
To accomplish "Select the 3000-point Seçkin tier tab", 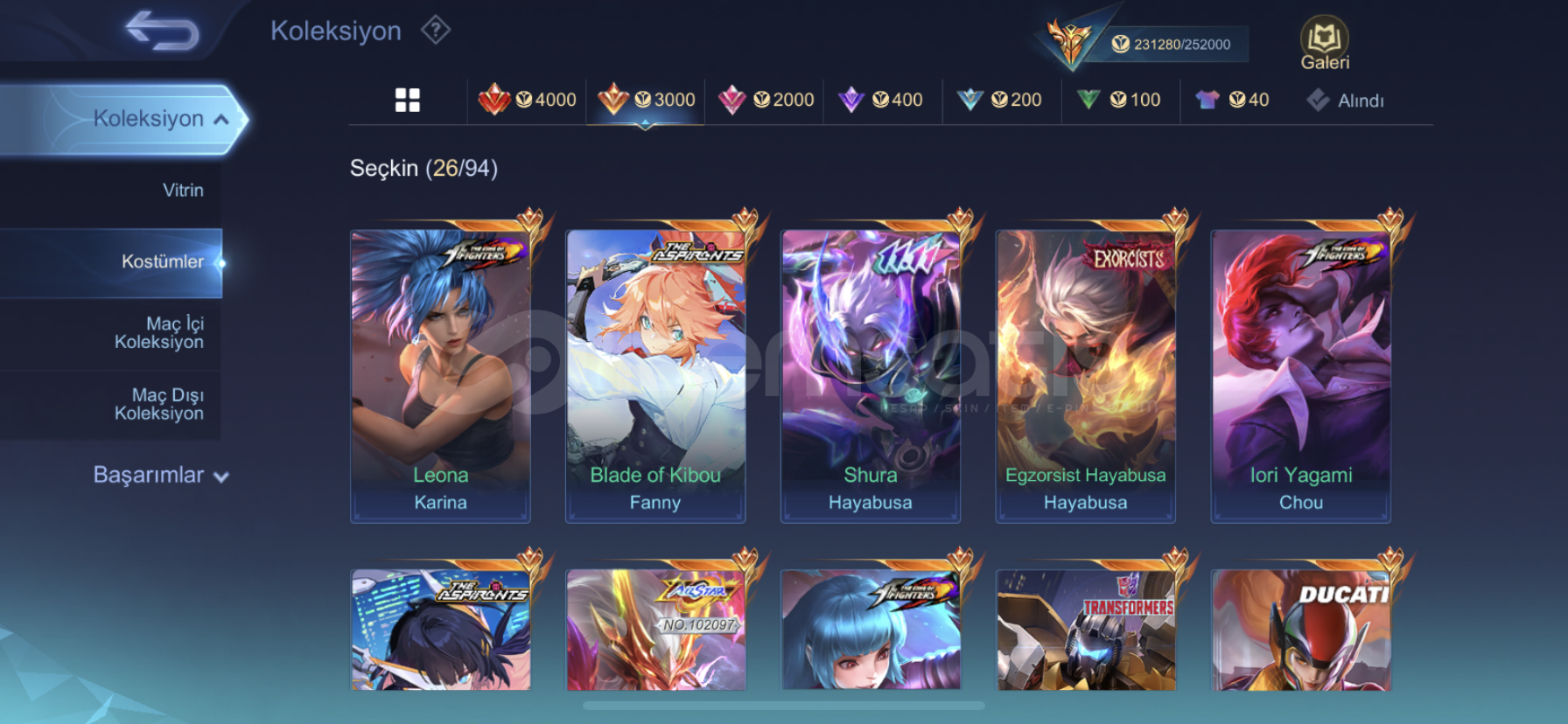I will pyautogui.click(x=646, y=100).
